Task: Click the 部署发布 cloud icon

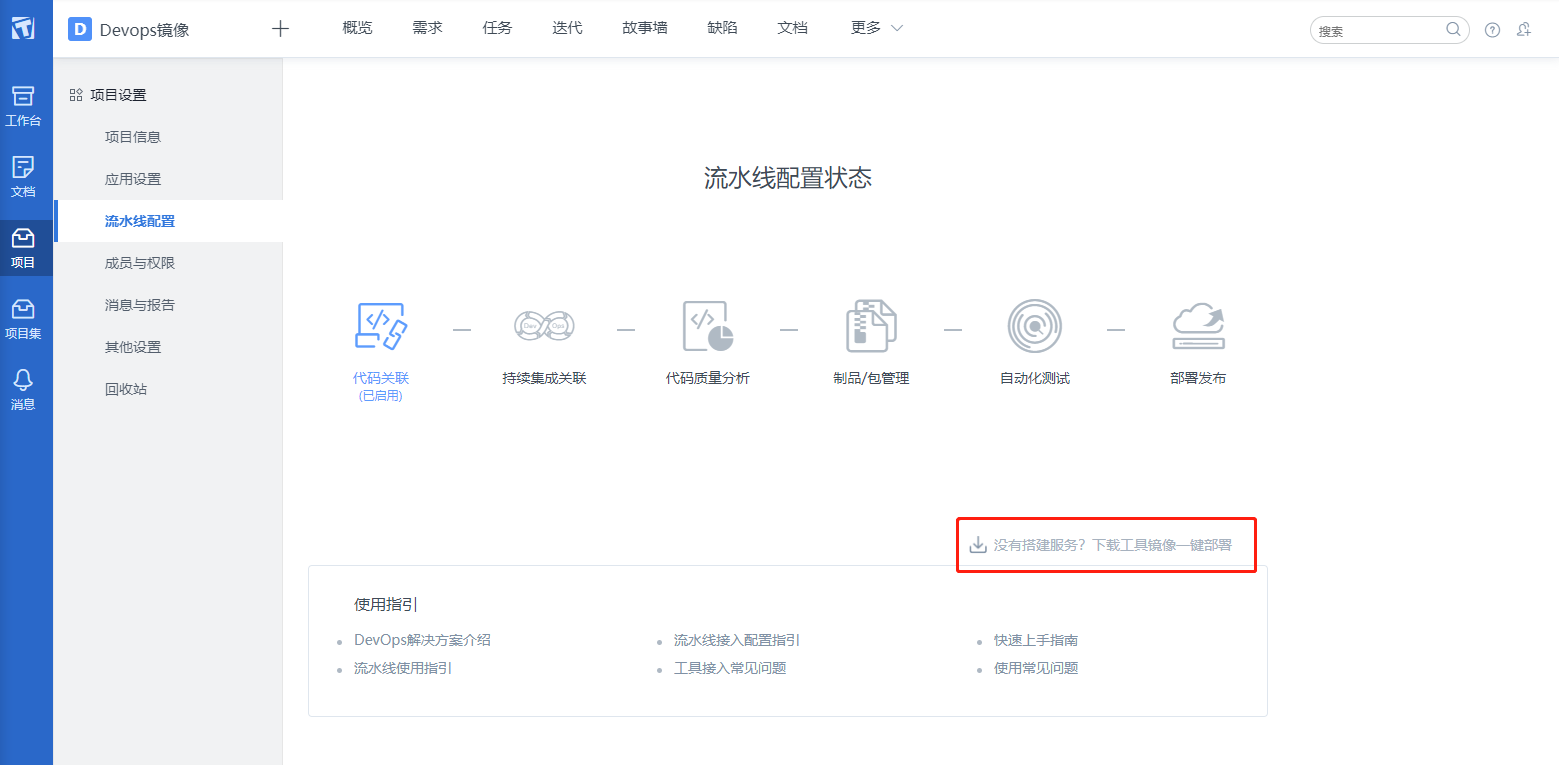Action: click(1198, 327)
